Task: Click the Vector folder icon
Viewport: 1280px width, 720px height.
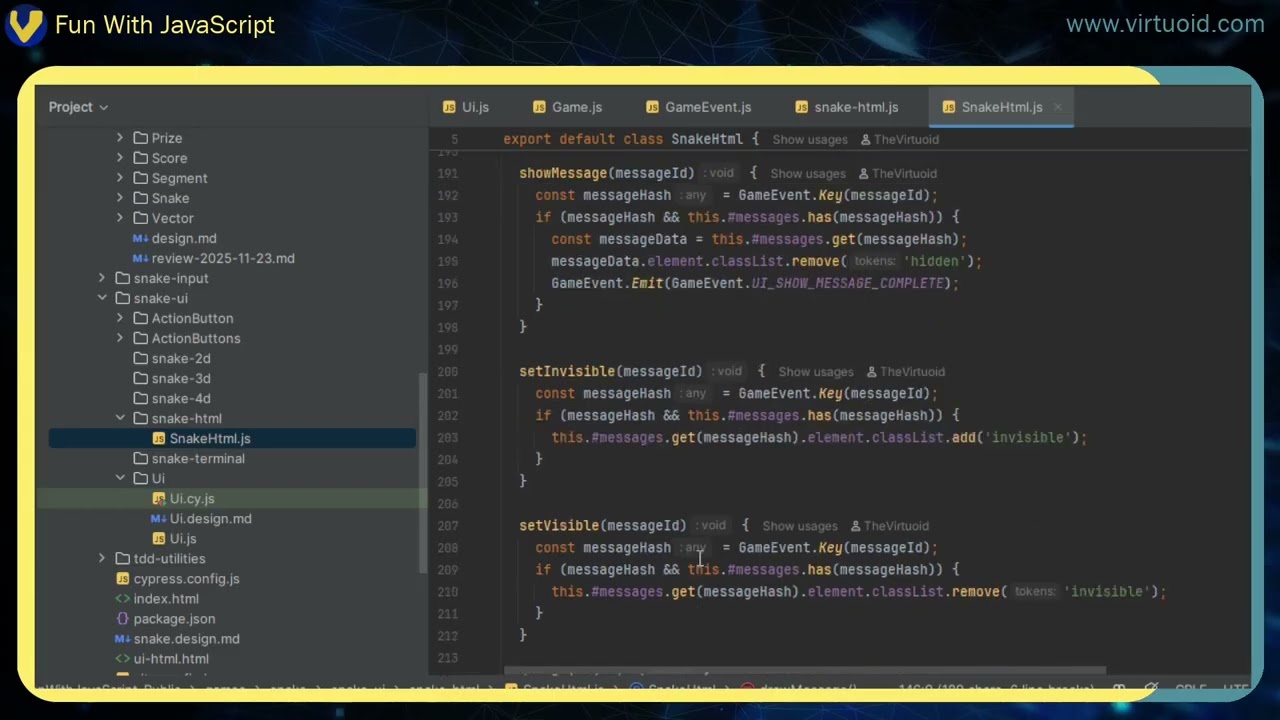Action: pyautogui.click(x=141, y=218)
